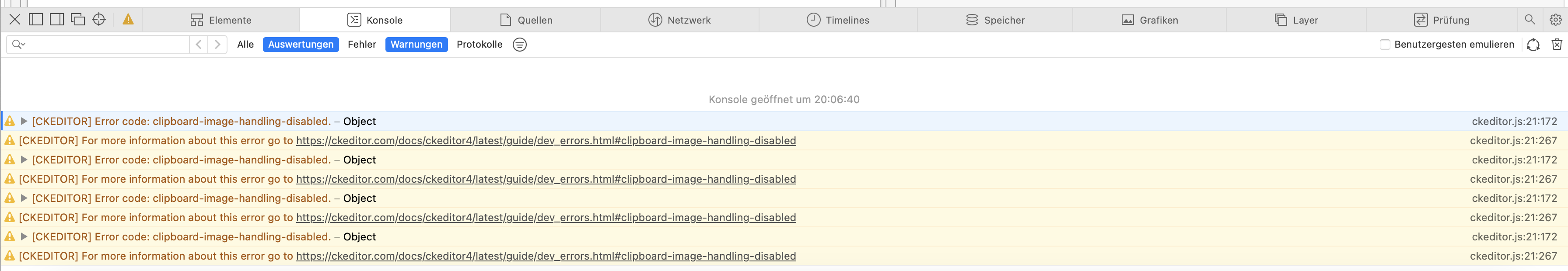This screenshot has height=271, width=1568.
Task: Switch to the Netzwerk tab
Action: click(x=679, y=20)
